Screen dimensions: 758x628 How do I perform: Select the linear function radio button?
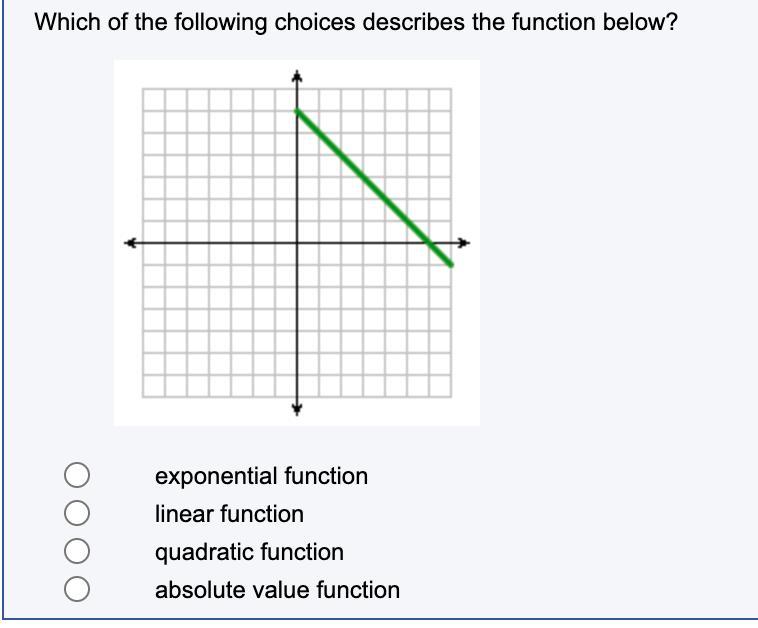78,514
